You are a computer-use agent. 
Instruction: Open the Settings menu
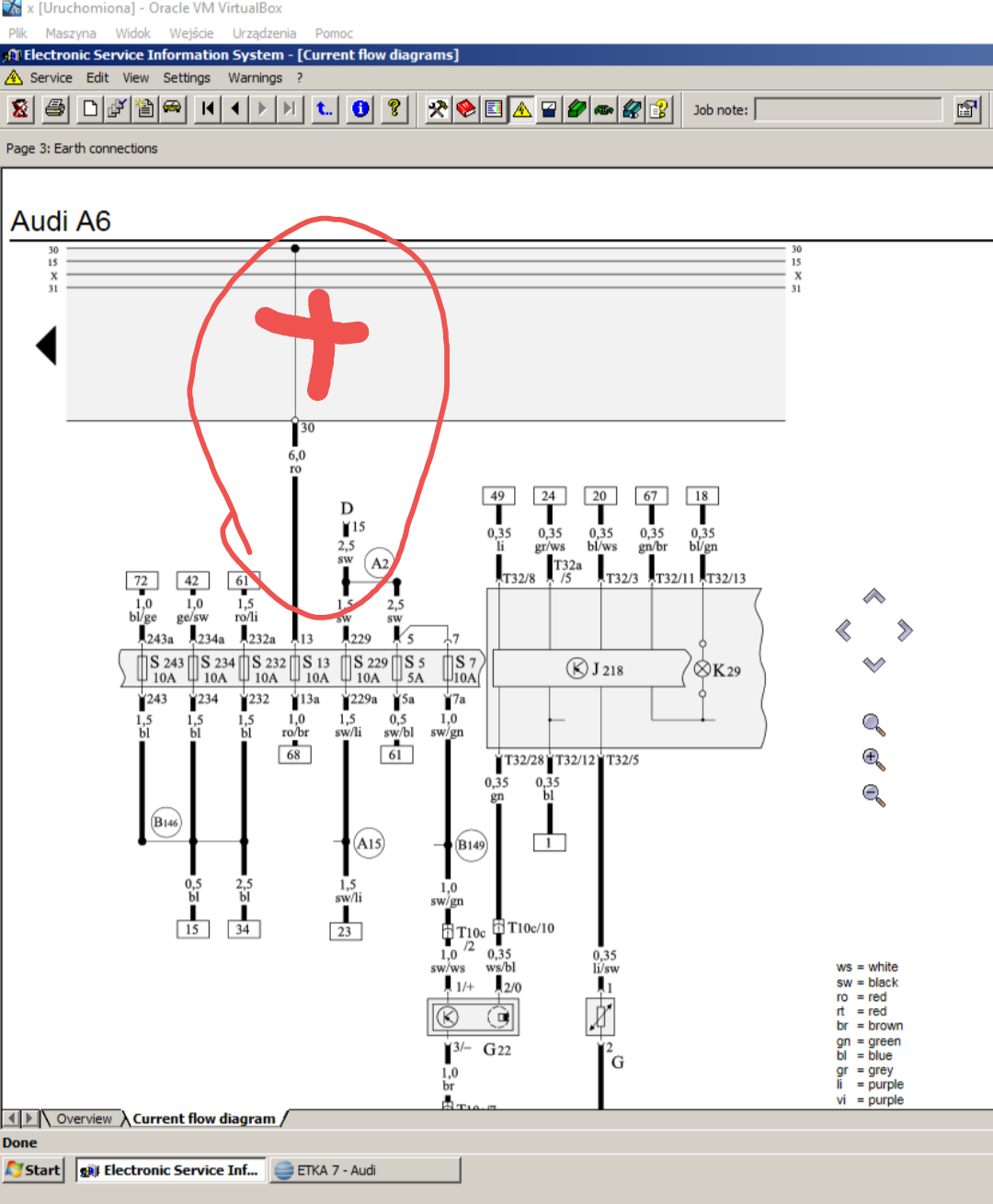coord(187,78)
